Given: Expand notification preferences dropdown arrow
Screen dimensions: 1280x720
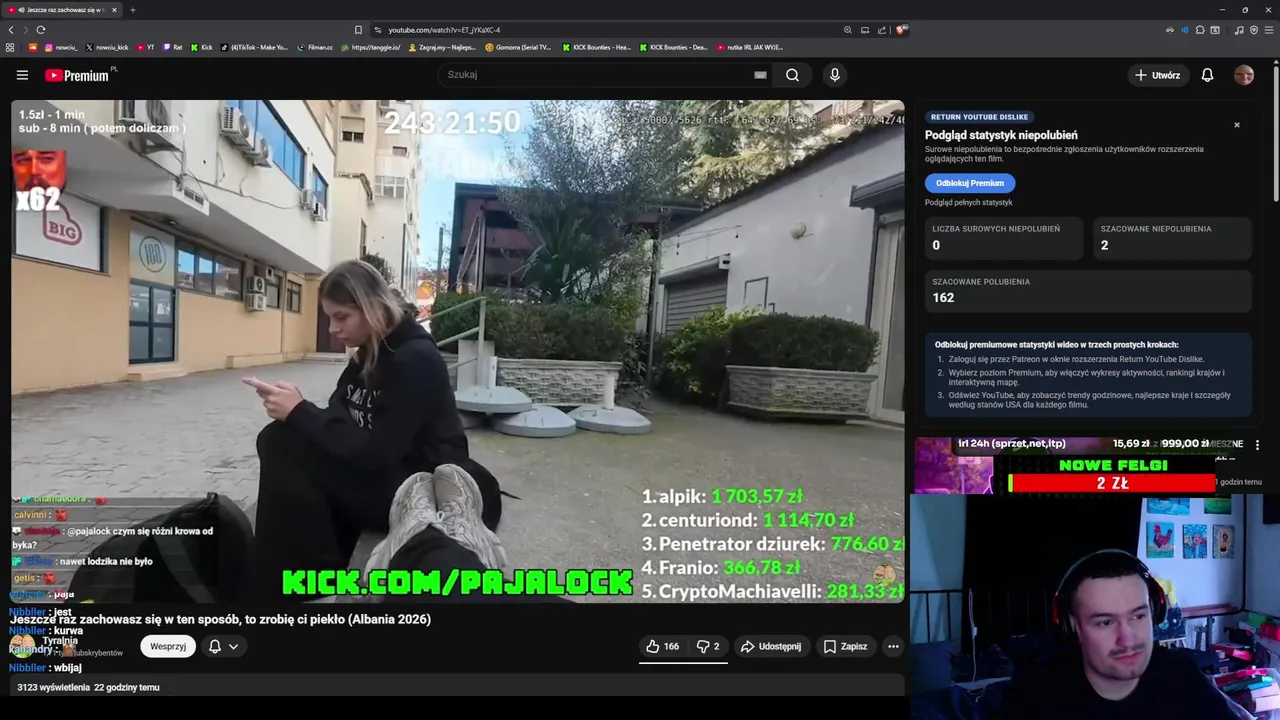Looking at the screenshot, I should coord(233,646).
